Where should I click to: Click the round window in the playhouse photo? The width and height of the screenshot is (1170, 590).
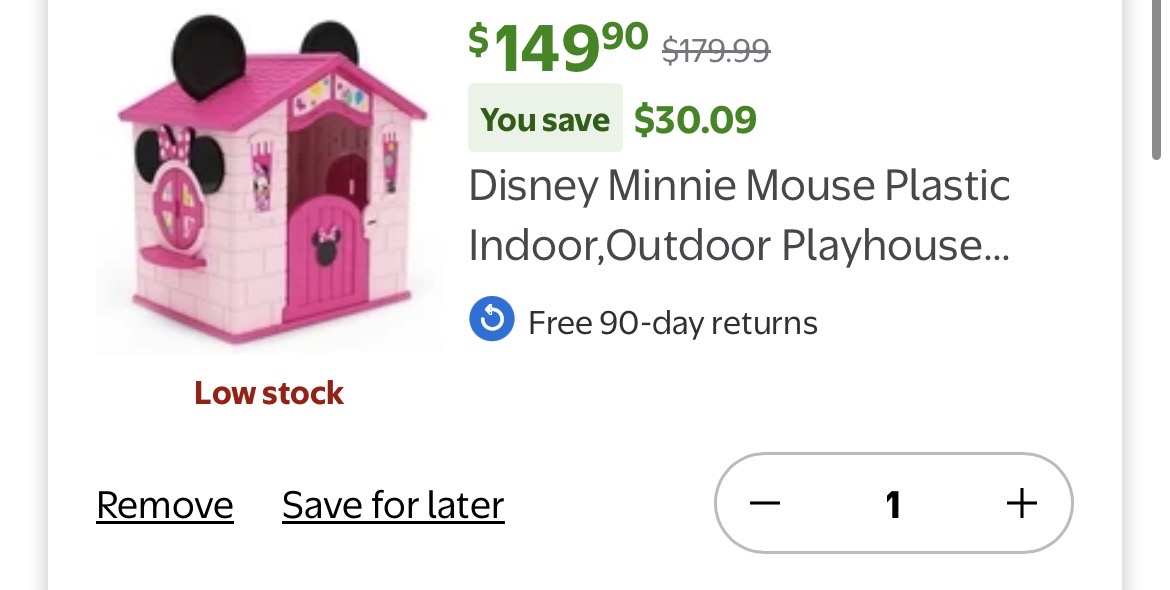(x=181, y=207)
